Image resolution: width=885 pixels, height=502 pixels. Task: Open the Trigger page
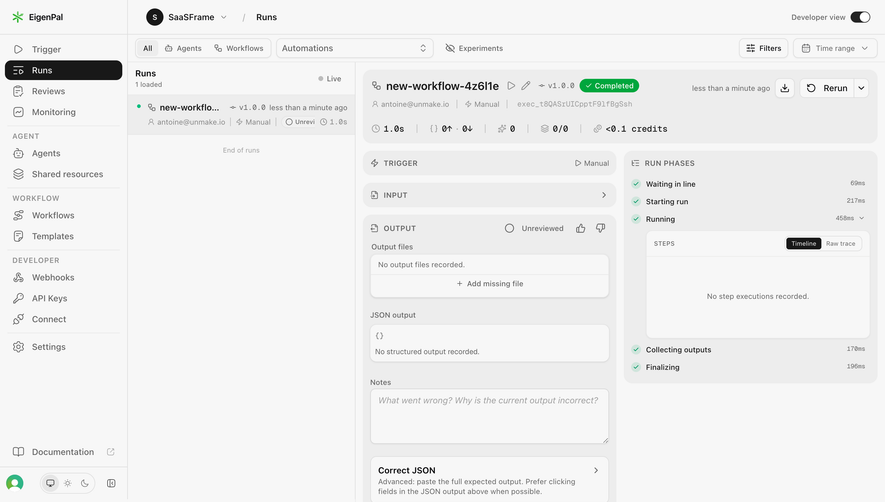tap(63, 49)
